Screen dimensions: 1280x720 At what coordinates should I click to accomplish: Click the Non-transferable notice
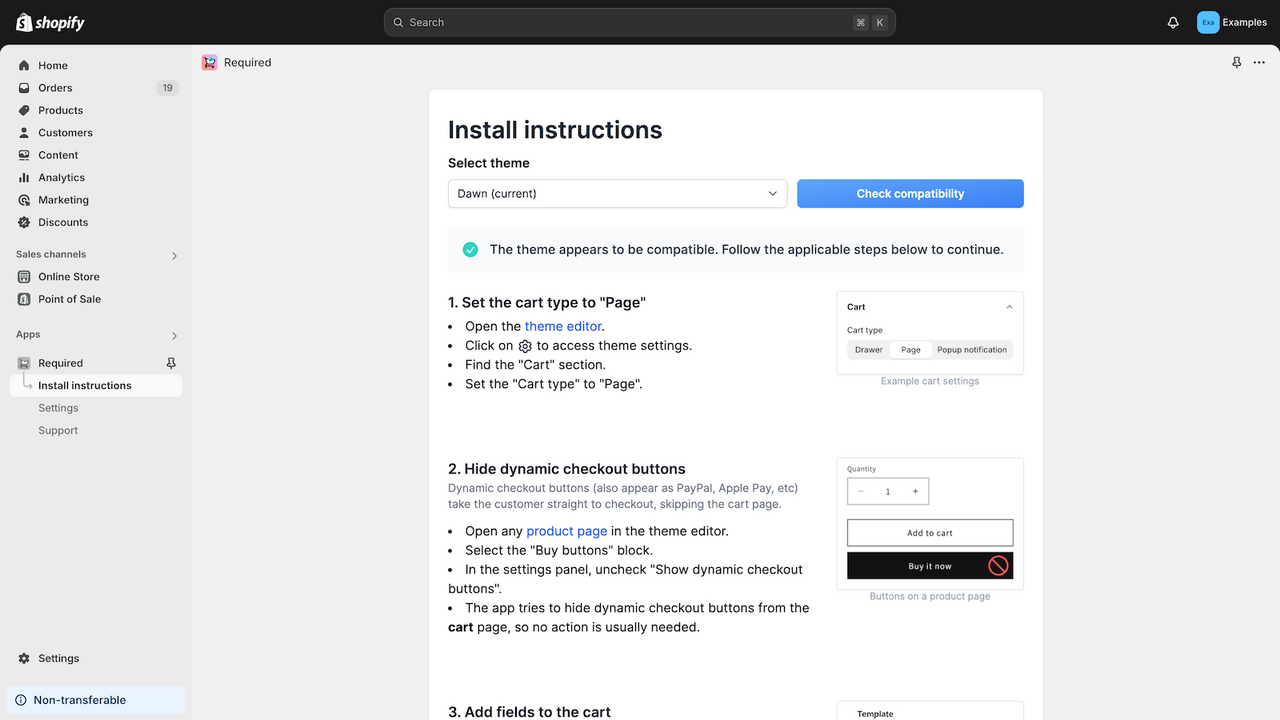96,700
